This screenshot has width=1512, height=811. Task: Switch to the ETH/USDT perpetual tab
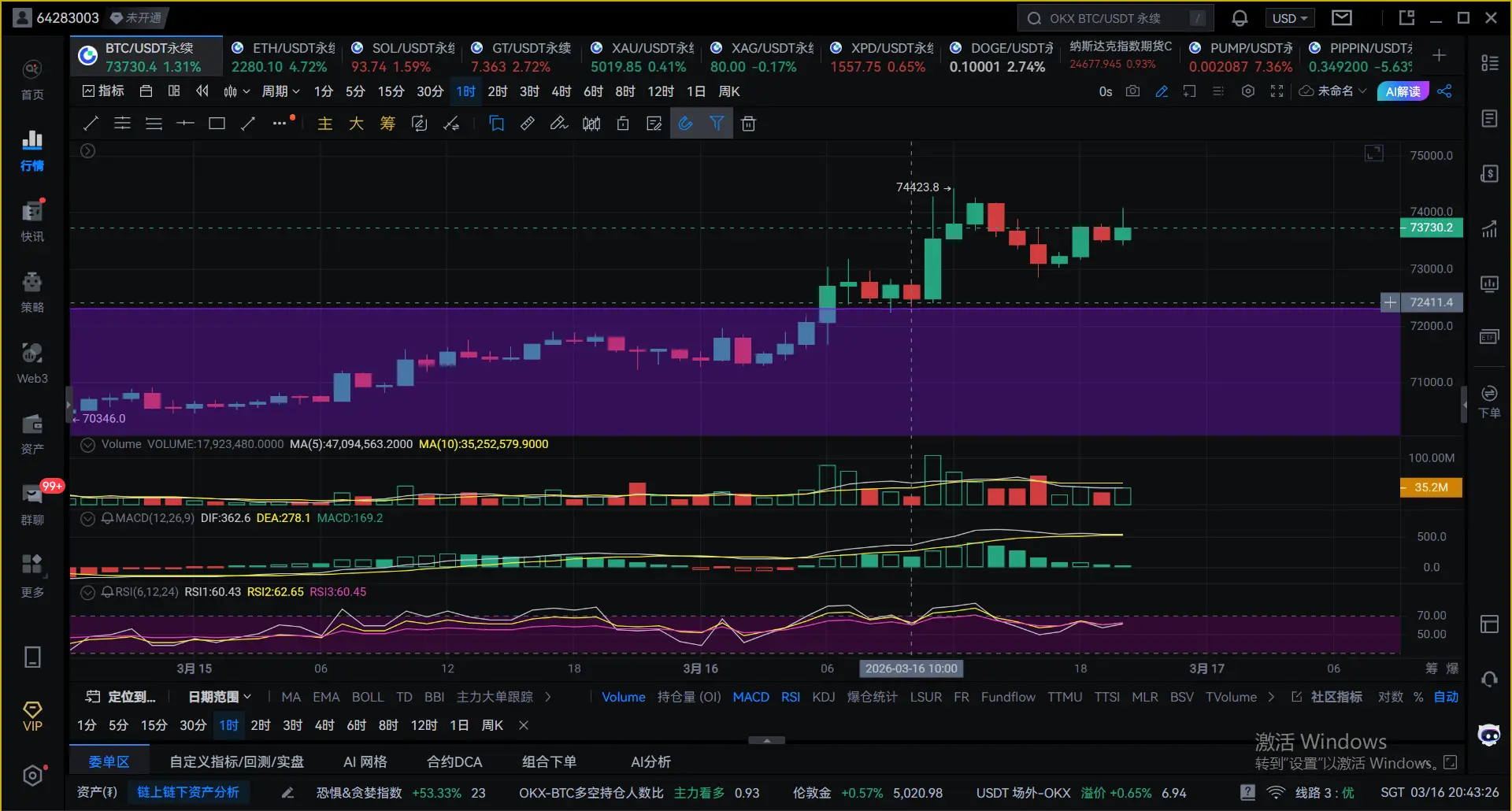282,57
